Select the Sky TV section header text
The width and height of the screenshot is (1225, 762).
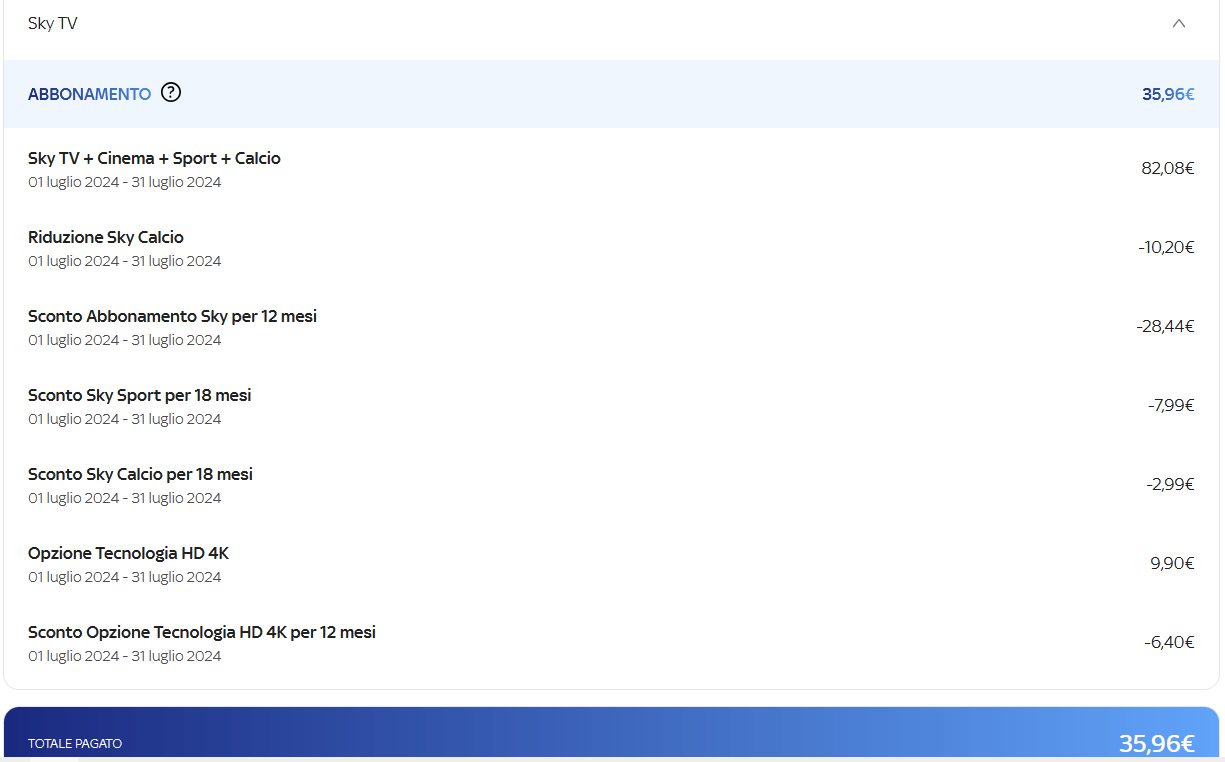pos(53,23)
